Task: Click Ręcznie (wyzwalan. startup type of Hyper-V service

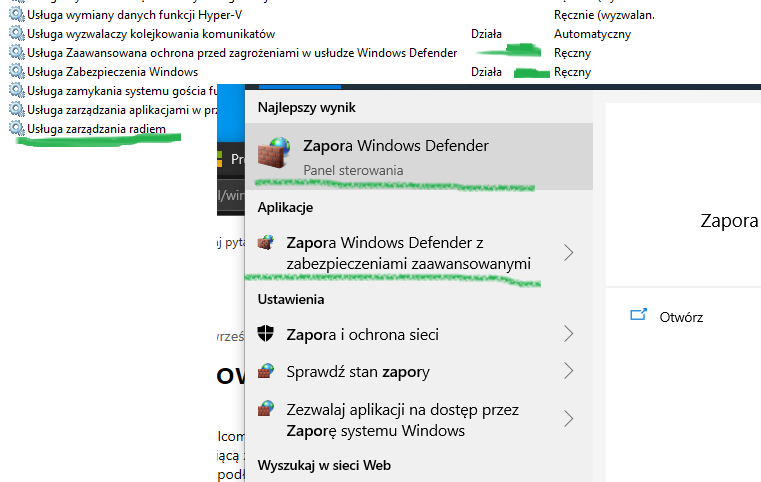Action: point(604,15)
